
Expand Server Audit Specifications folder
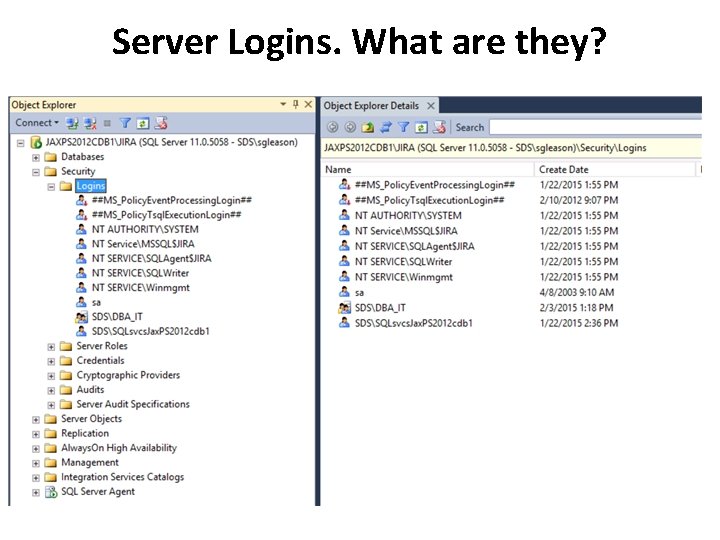[x=51, y=405]
